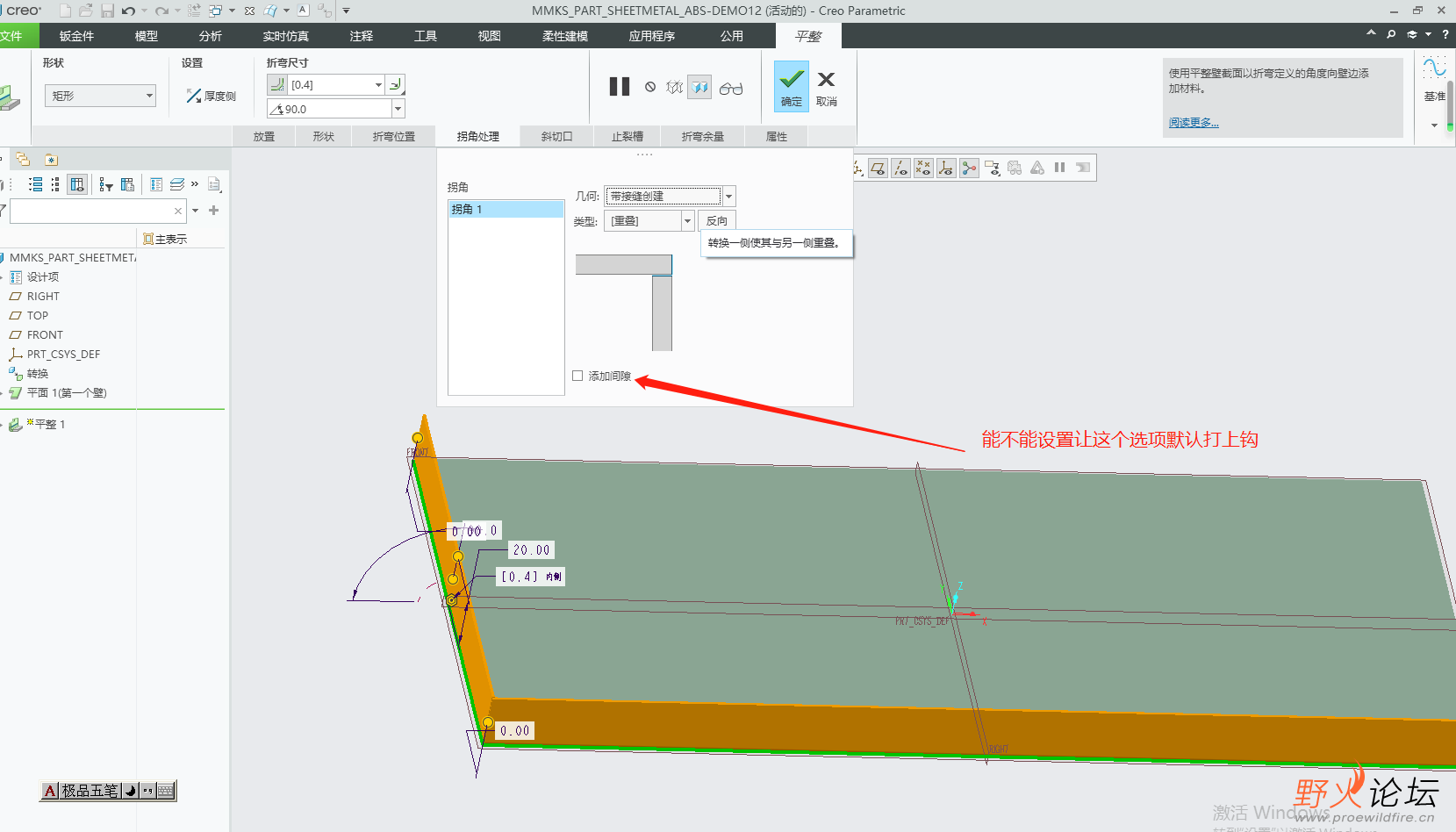Screen dimensions: 1456x832
Task: Click the 90.0 angle input field
Action: [330, 109]
